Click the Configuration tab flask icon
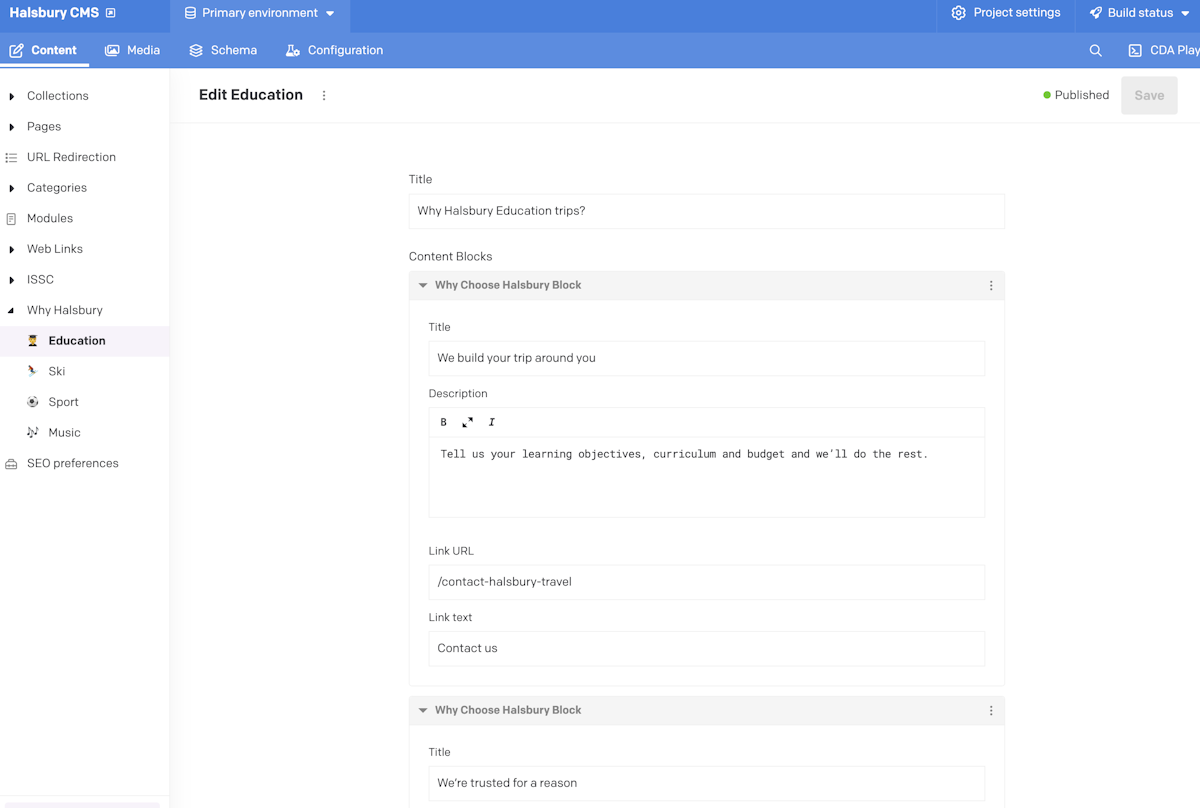This screenshot has height=808, width=1200. 292,50
